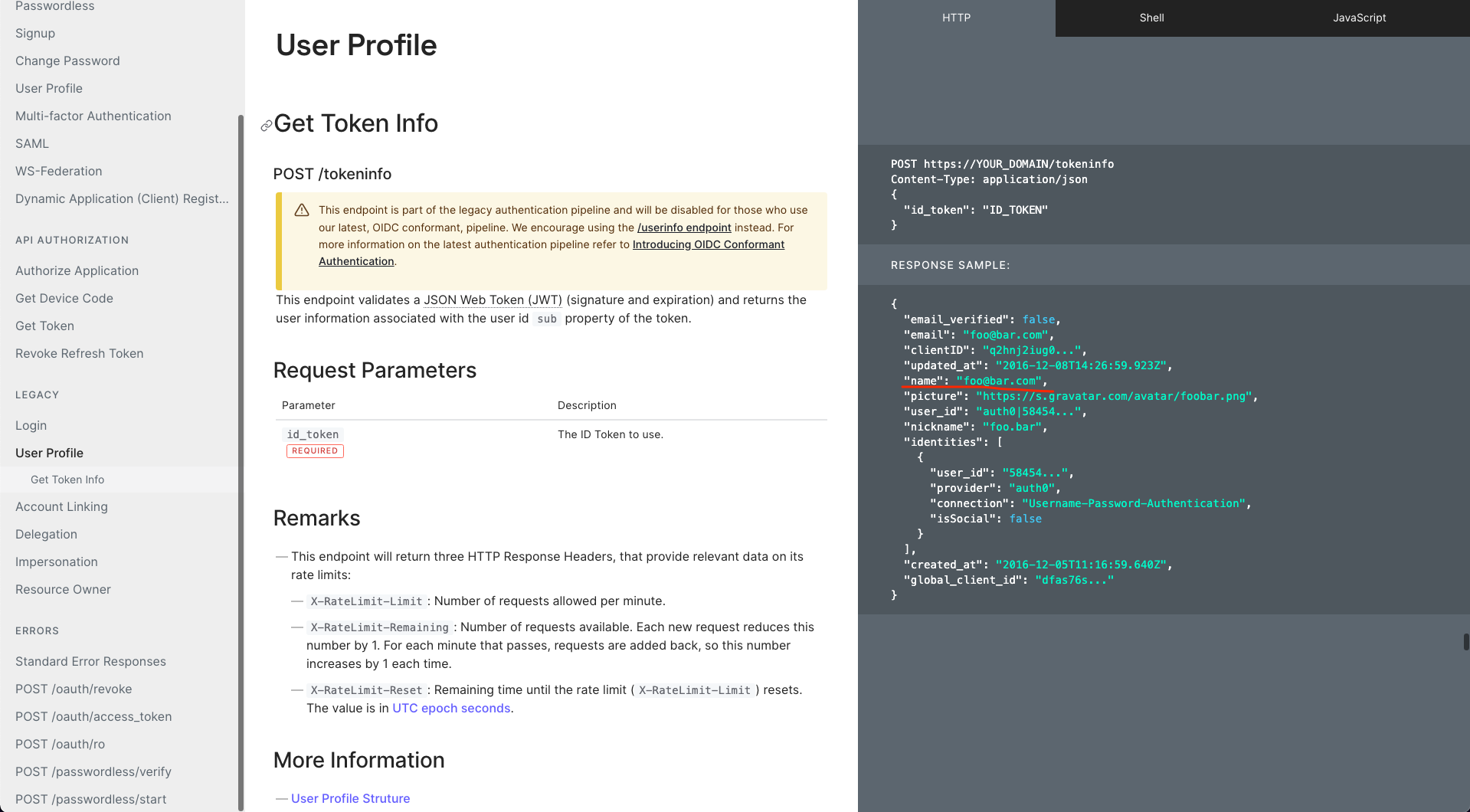Open the JSON Web Token (JWT) link
Viewport: 1470px width, 812px height.
click(493, 300)
